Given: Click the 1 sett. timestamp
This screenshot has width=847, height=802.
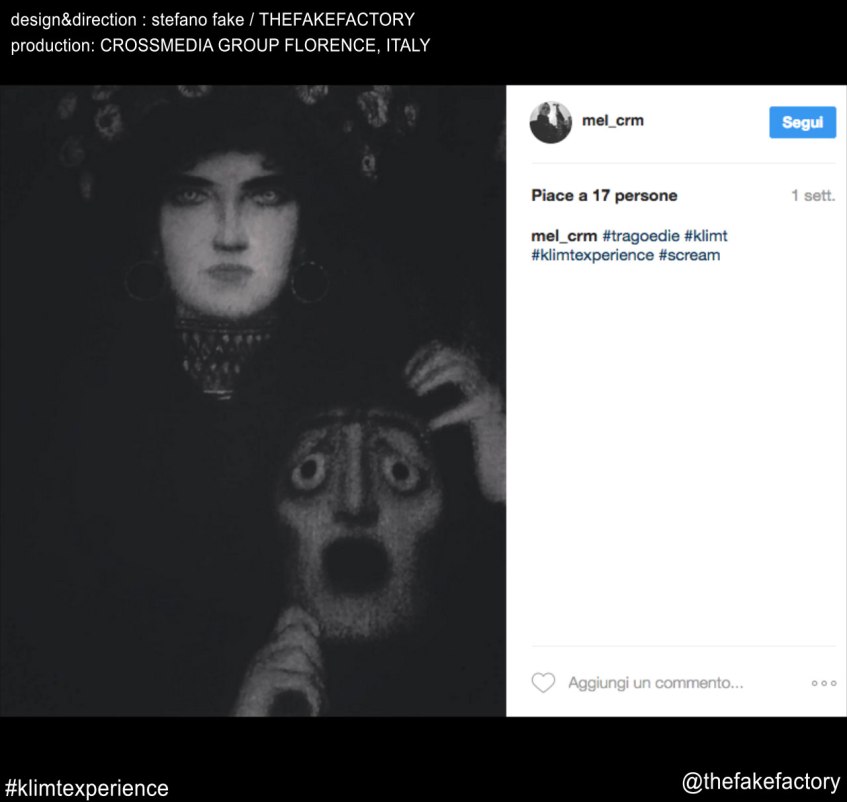Looking at the screenshot, I should coord(813,196).
